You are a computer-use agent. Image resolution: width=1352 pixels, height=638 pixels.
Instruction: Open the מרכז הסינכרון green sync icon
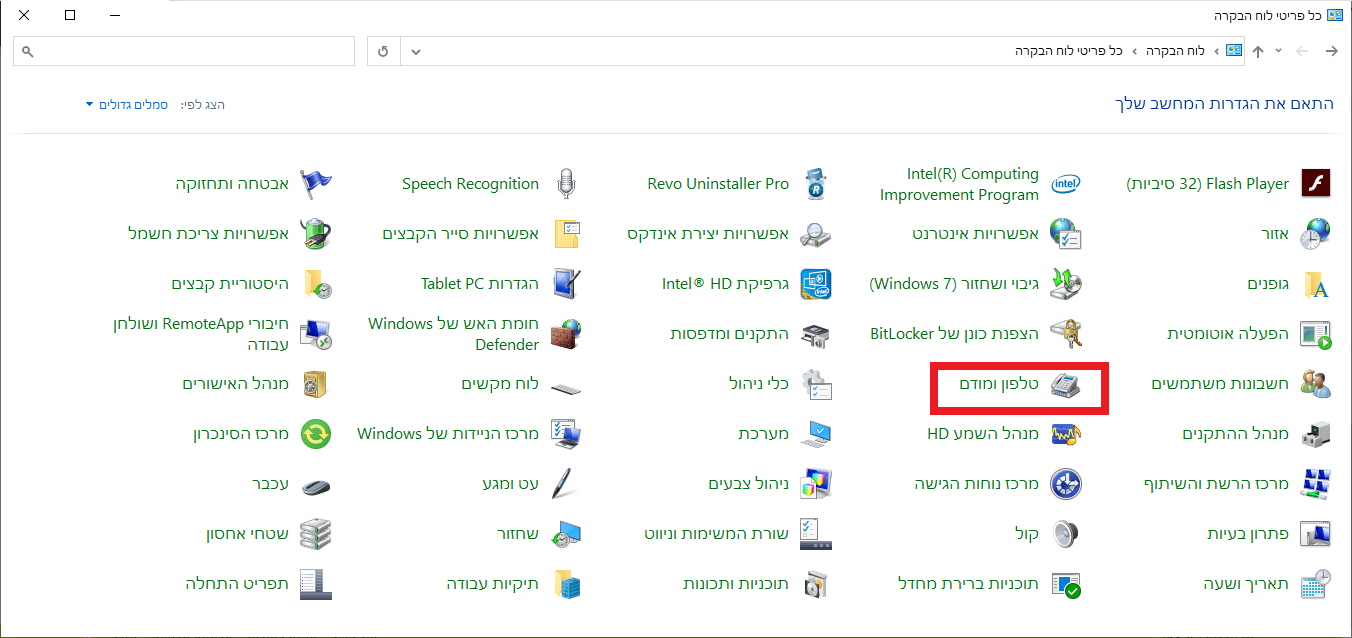pyautogui.click(x=316, y=434)
